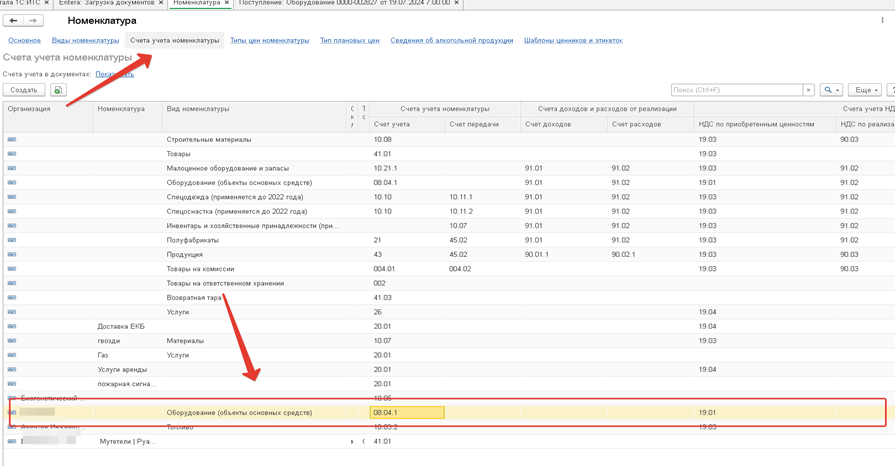
Task: Open the Основное section
Action: tap(25, 41)
